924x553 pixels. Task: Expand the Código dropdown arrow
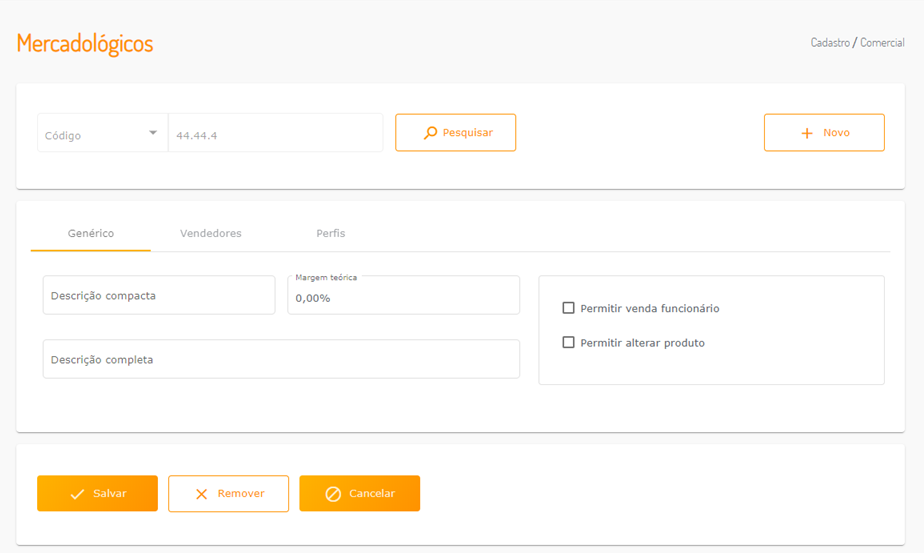[153, 133]
